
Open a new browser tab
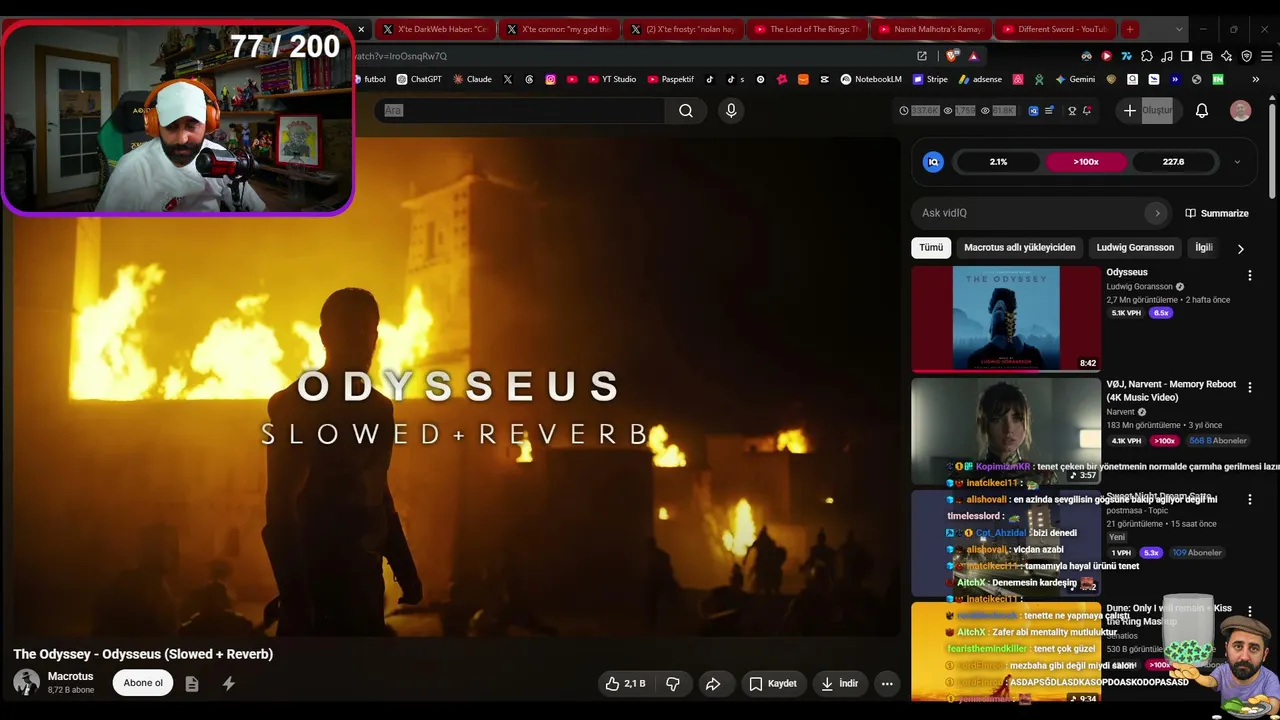[1129, 29]
